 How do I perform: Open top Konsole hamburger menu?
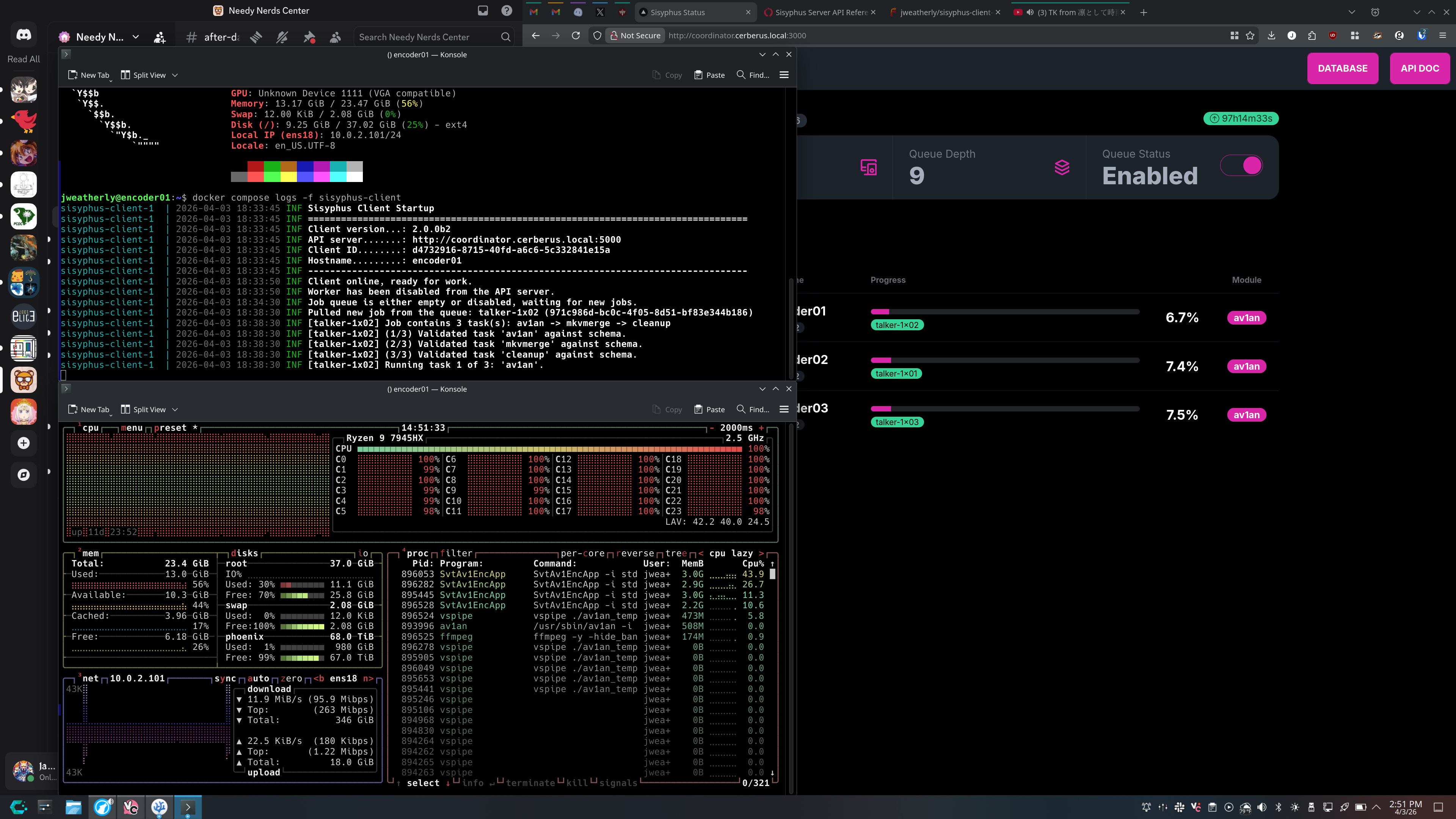click(784, 75)
